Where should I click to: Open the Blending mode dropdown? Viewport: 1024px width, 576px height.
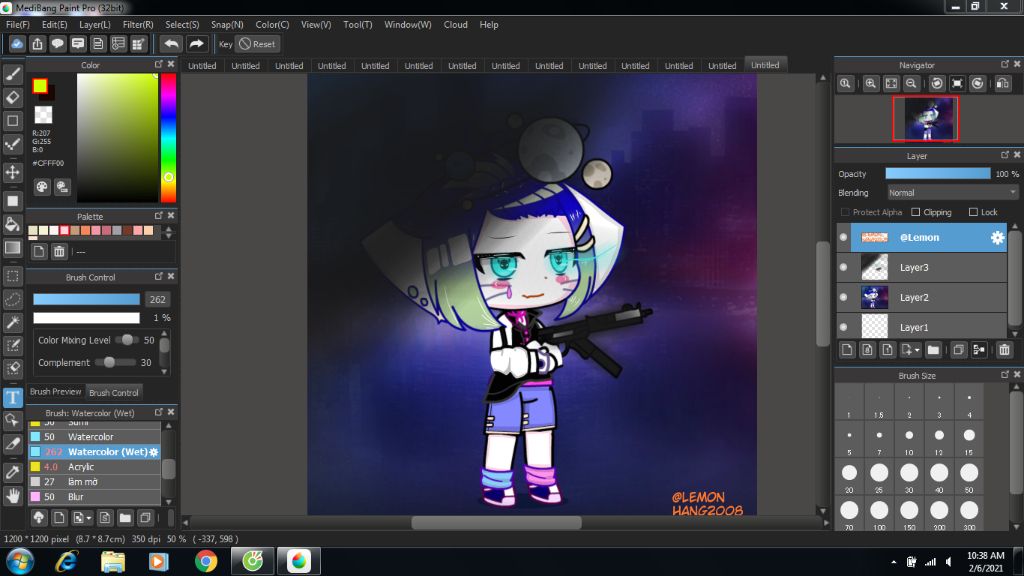pos(952,193)
